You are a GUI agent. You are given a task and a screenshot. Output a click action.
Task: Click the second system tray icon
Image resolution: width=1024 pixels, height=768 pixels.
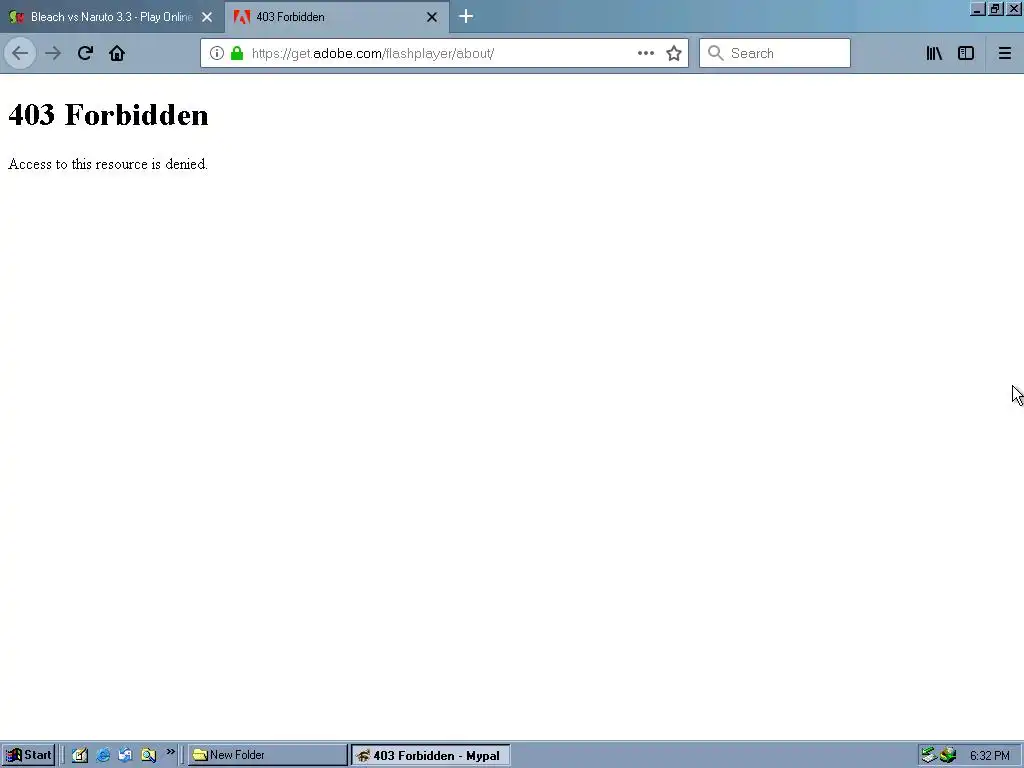948,755
